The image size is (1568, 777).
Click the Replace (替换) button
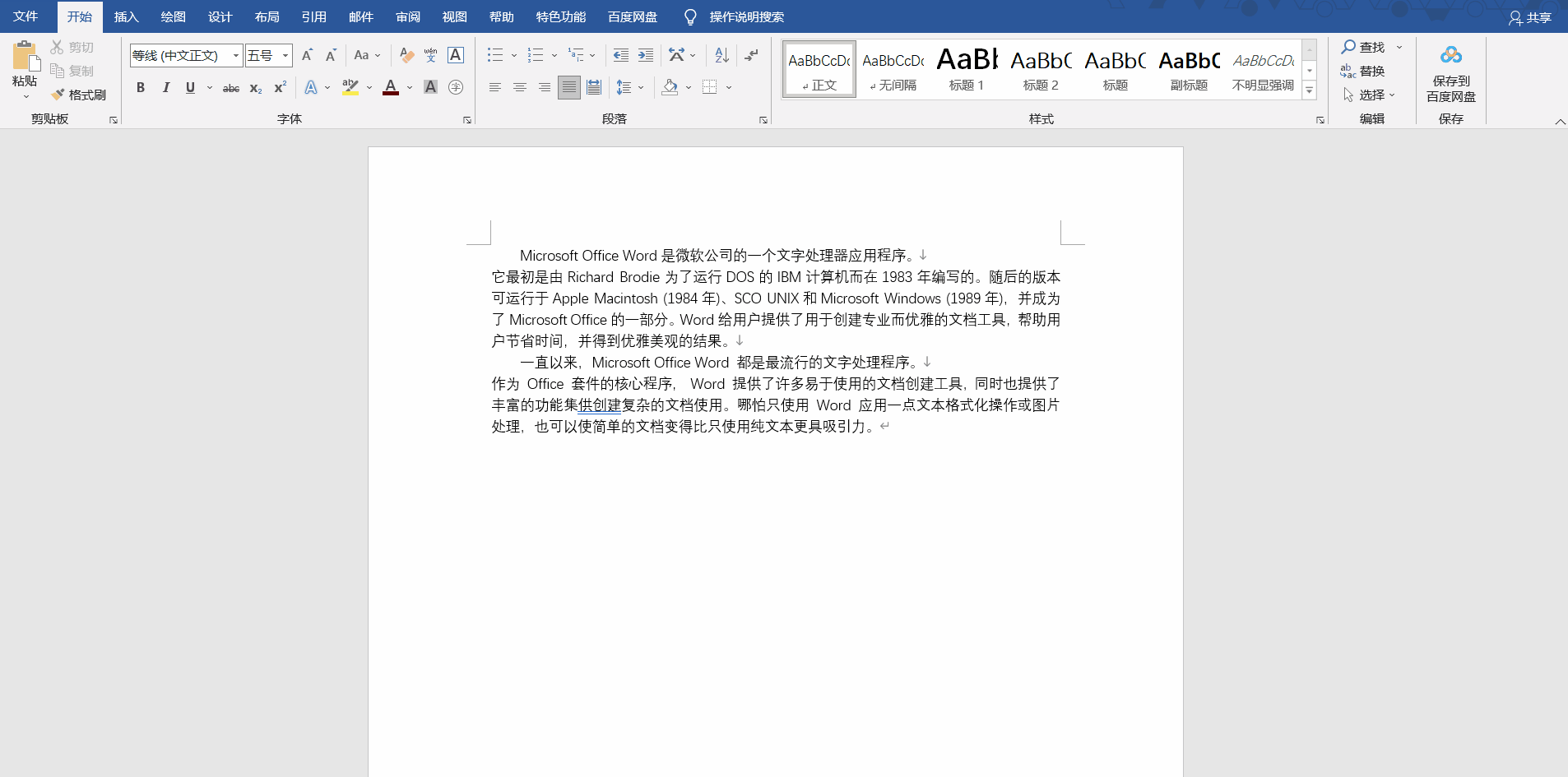click(1363, 71)
